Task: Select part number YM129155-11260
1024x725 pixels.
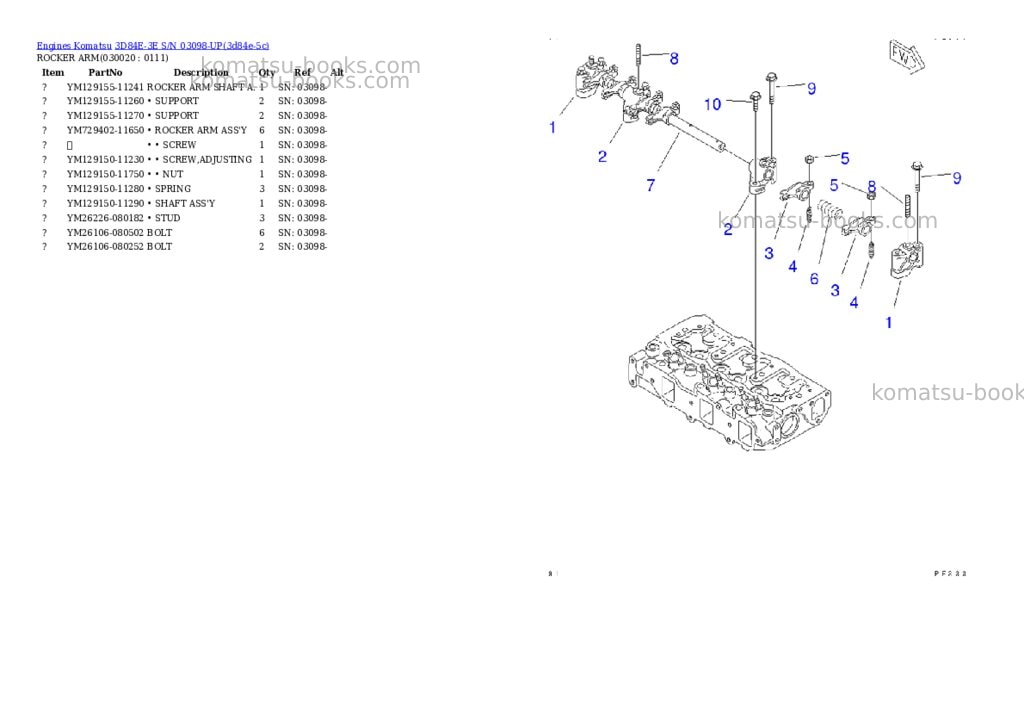Action: [x=105, y=101]
